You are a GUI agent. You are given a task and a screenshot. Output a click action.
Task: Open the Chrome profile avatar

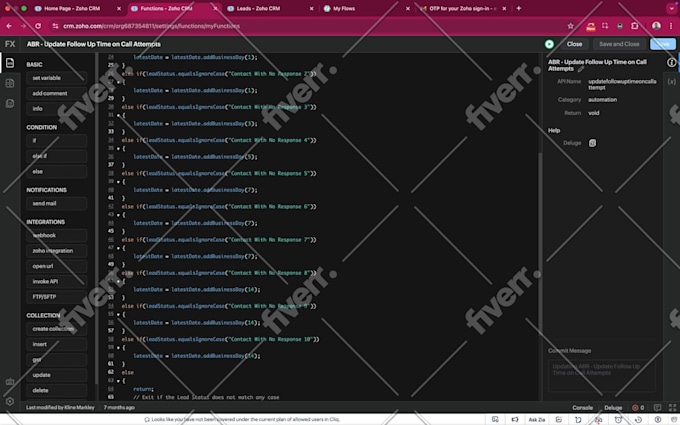[x=656, y=26]
